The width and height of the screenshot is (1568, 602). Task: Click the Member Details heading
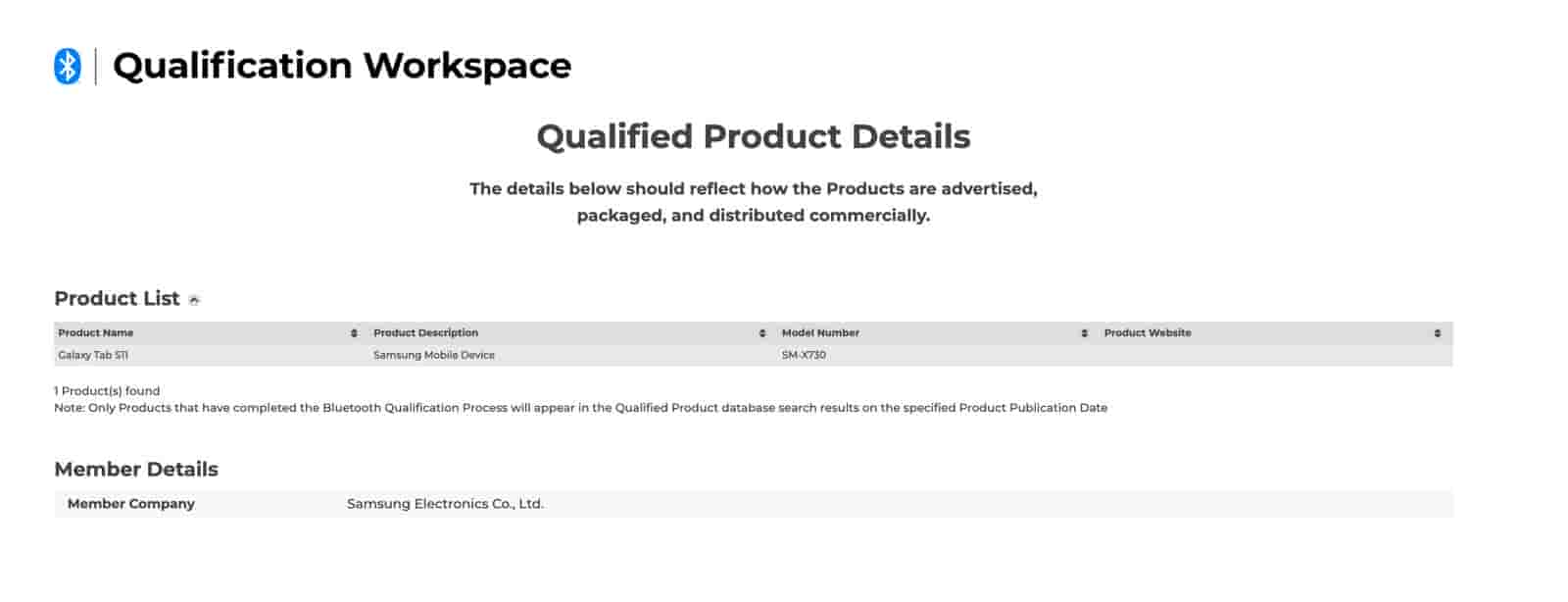(x=136, y=470)
